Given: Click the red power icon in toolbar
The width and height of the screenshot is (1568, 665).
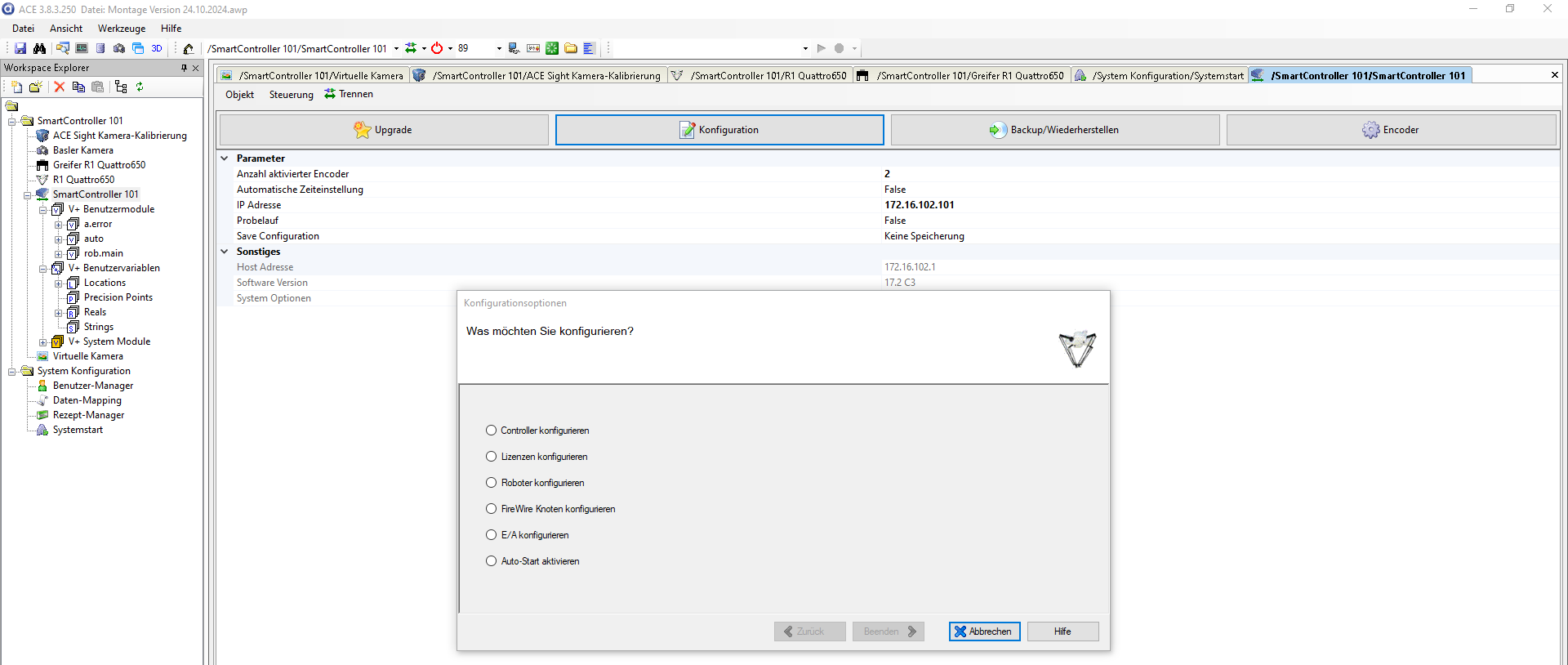Looking at the screenshot, I should (x=437, y=48).
